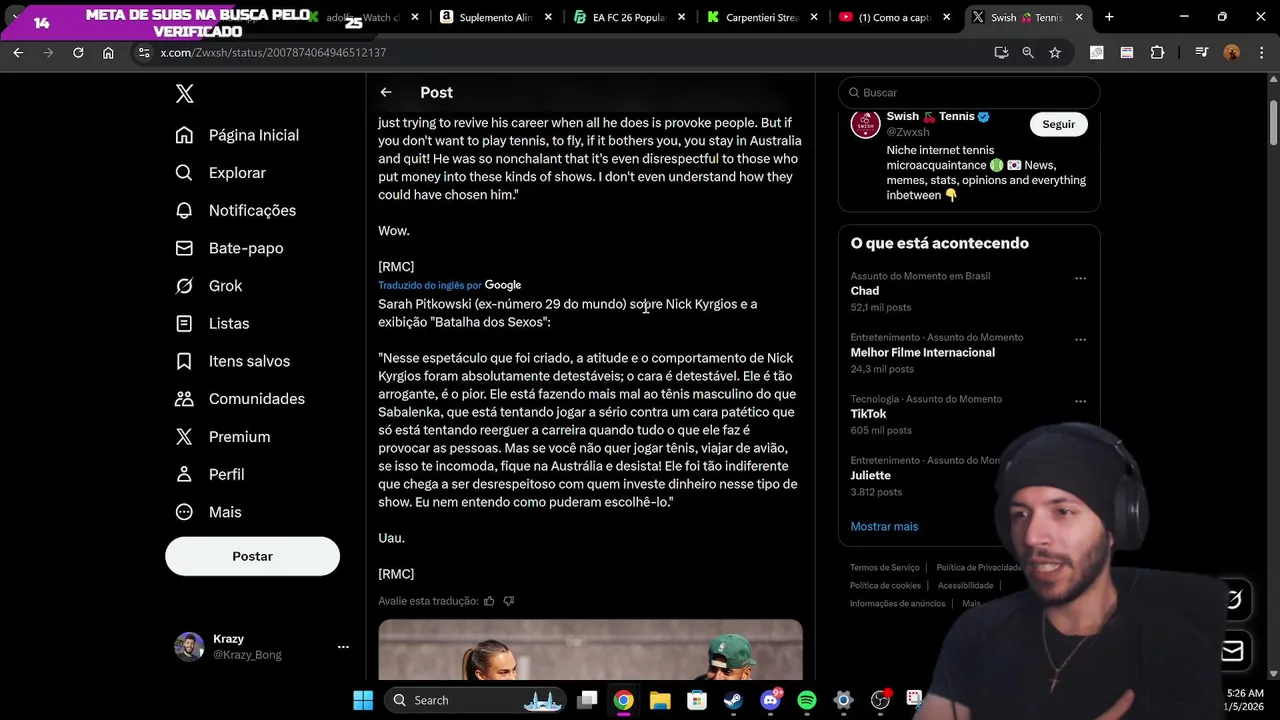Open the X logo home link
Screen dimensions: 1280x720
click(x=185, y=94)
